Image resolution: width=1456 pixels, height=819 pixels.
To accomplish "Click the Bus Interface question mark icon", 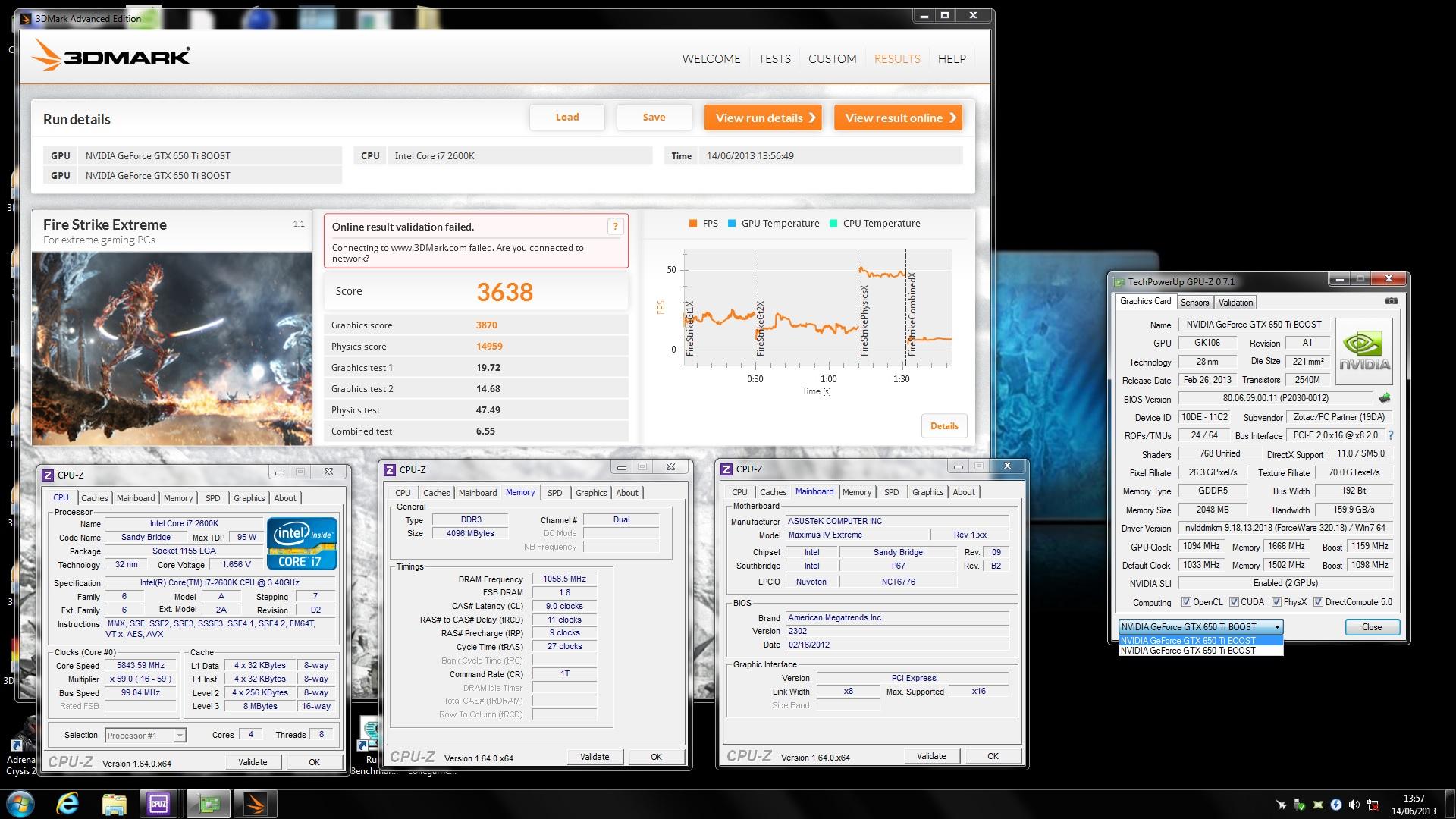I will (x=1391, y=435).
